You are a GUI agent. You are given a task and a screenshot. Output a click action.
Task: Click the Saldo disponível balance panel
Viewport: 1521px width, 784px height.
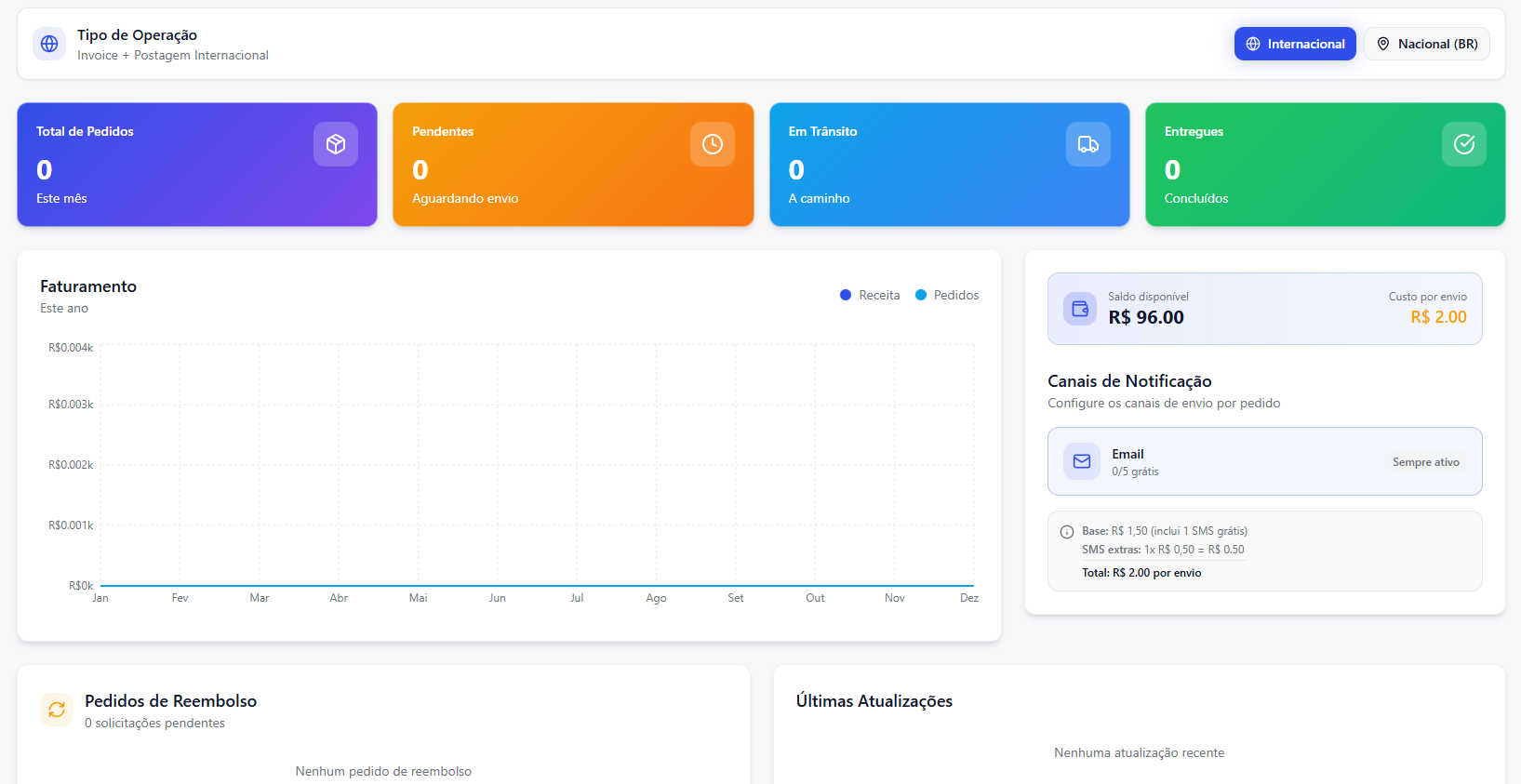(1265, 309)
